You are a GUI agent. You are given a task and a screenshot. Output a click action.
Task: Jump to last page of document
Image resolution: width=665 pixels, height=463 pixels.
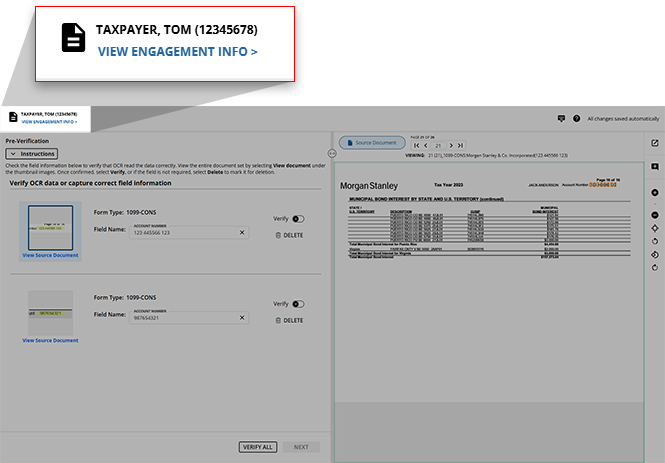[461, 146]
